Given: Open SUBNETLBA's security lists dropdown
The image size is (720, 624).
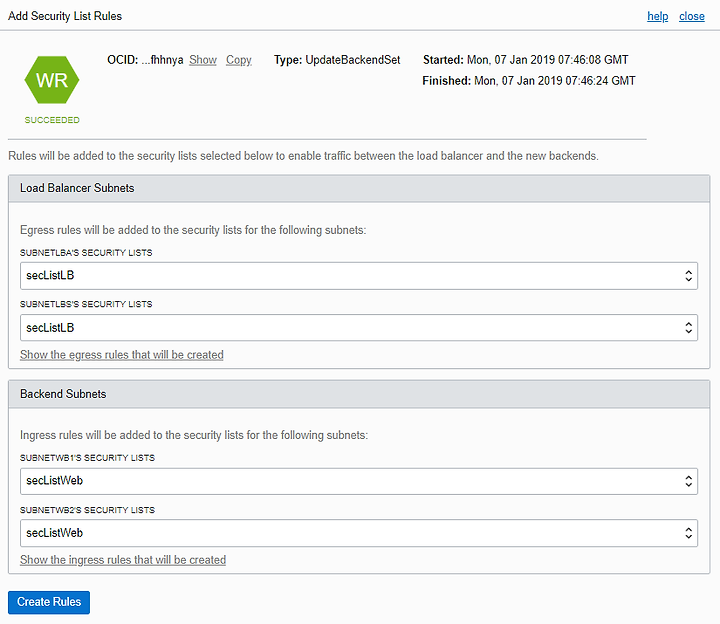Looking at the screenshot, I should point(359,275).
